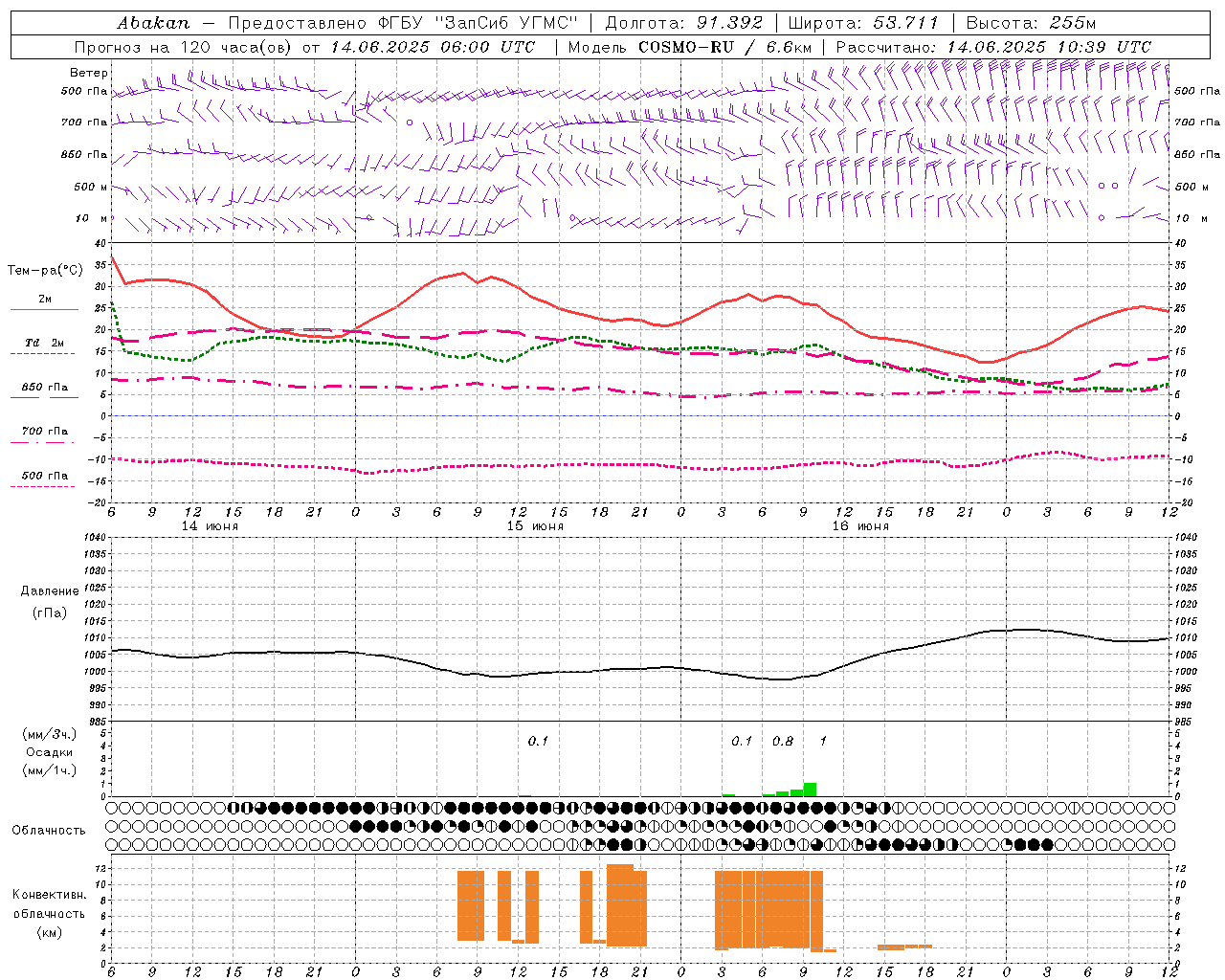Select the 16 июня date label
The width and height of the screenshot is (1225, 980).
860,526
